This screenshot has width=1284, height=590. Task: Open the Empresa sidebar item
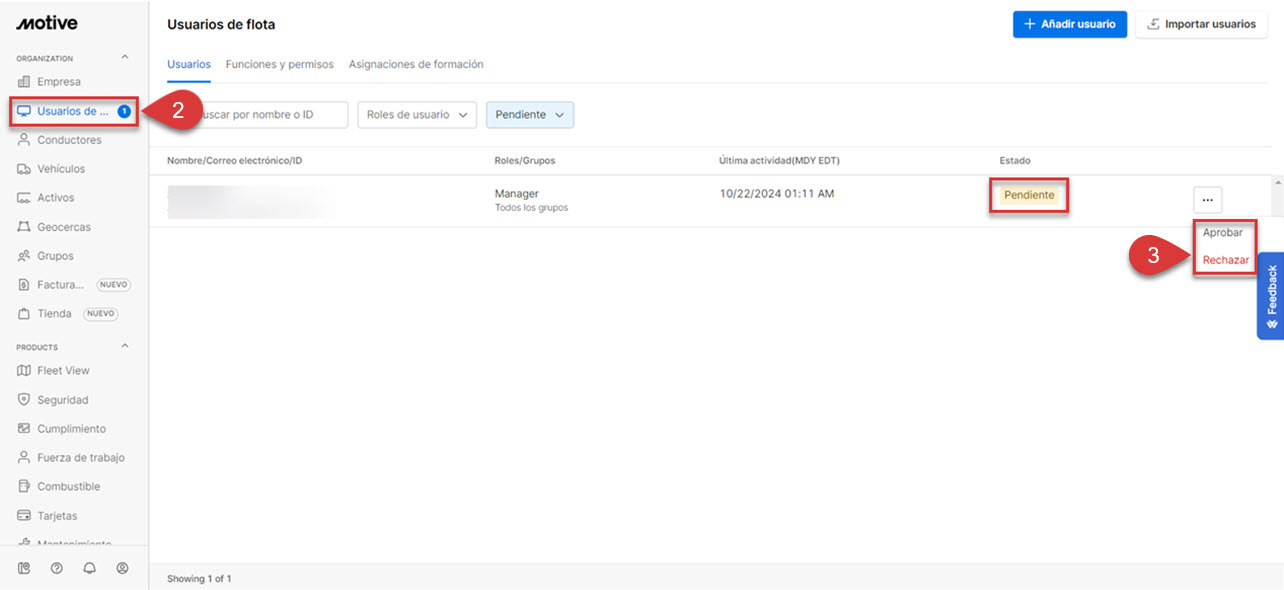[x=58, y=82]
